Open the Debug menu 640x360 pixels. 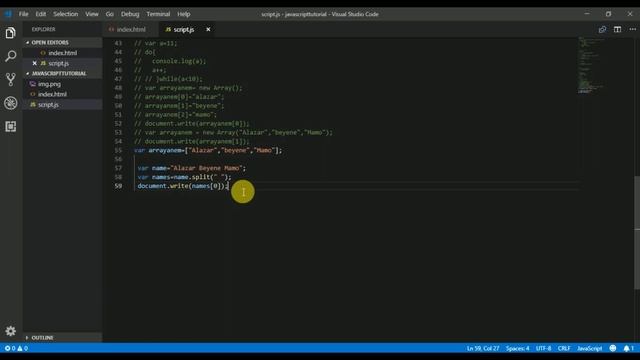tap(130, 14)
